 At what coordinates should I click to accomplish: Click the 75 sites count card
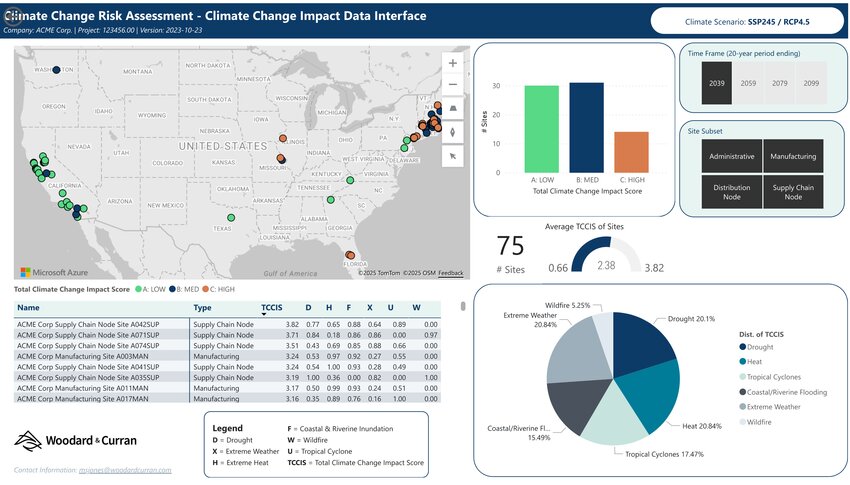point(511,254)
